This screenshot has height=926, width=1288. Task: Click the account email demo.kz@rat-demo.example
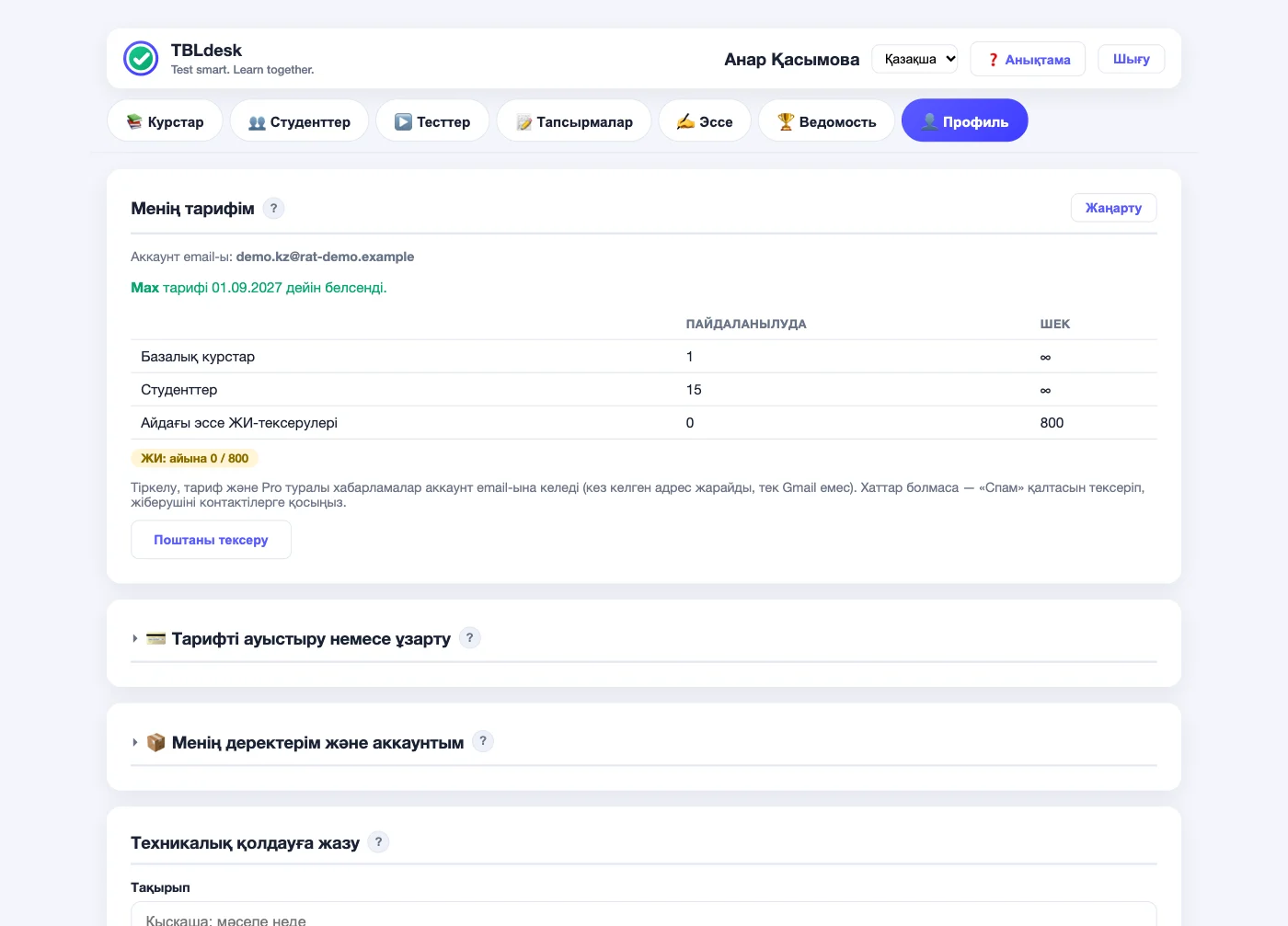tap(325, 257)
